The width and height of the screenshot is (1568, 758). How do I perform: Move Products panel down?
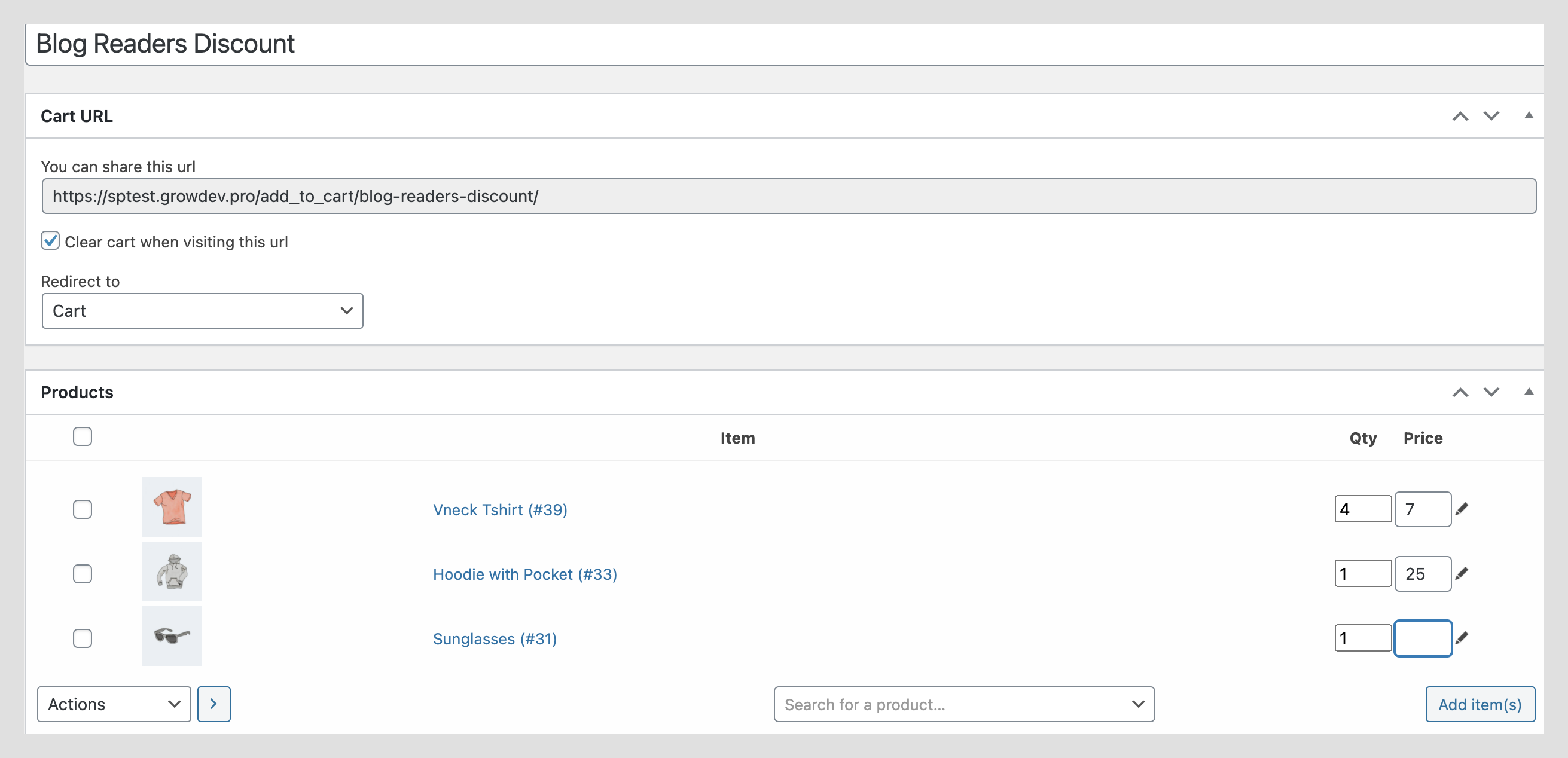(1491, 392)
